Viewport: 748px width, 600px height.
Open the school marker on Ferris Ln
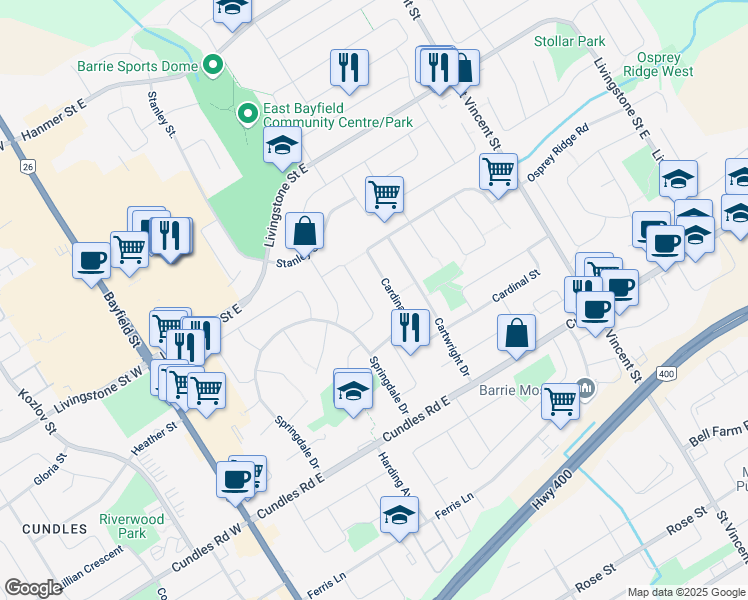click(399, 518)
